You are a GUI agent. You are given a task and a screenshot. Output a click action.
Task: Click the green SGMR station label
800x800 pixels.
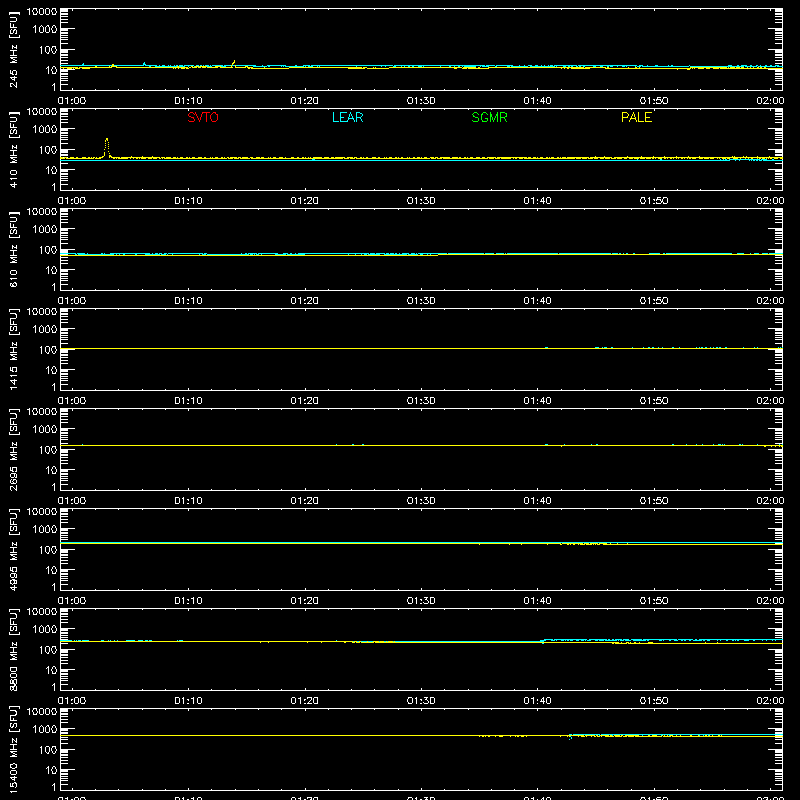pos(489,117)
